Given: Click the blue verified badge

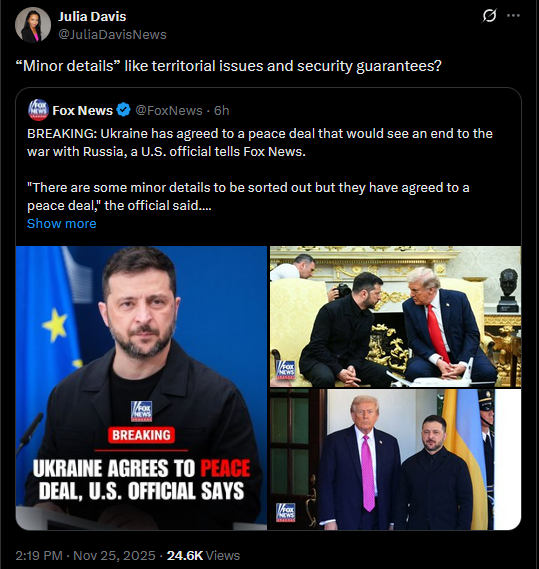Looking at the screenshot, I should tap(124, 110).
